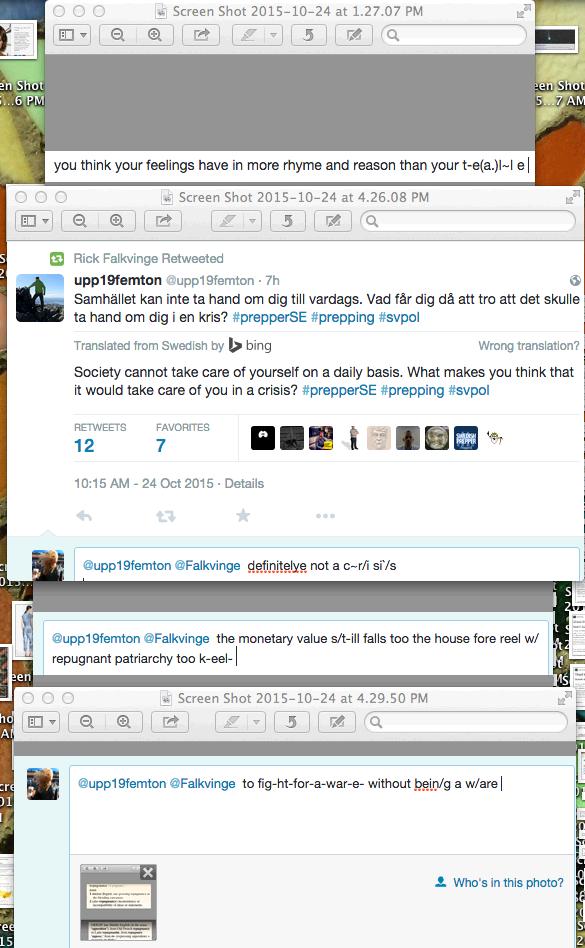Zoom out in the 4.29.50 PM Preview window
585x948 pixels.
point(86,721)
